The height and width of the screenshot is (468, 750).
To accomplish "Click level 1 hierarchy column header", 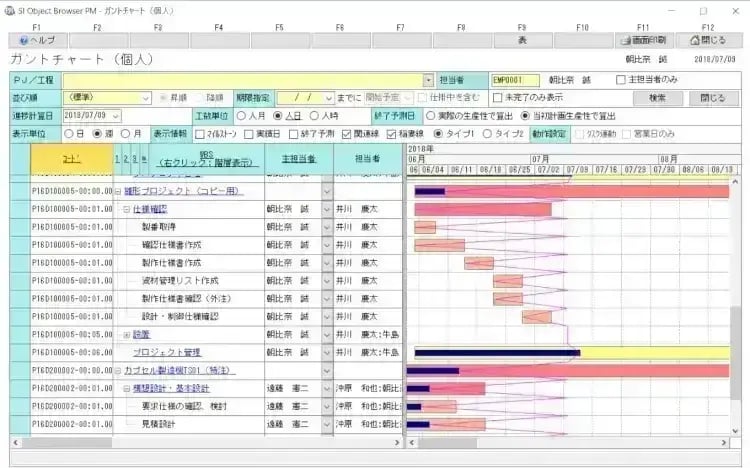I will pos(118,158).
